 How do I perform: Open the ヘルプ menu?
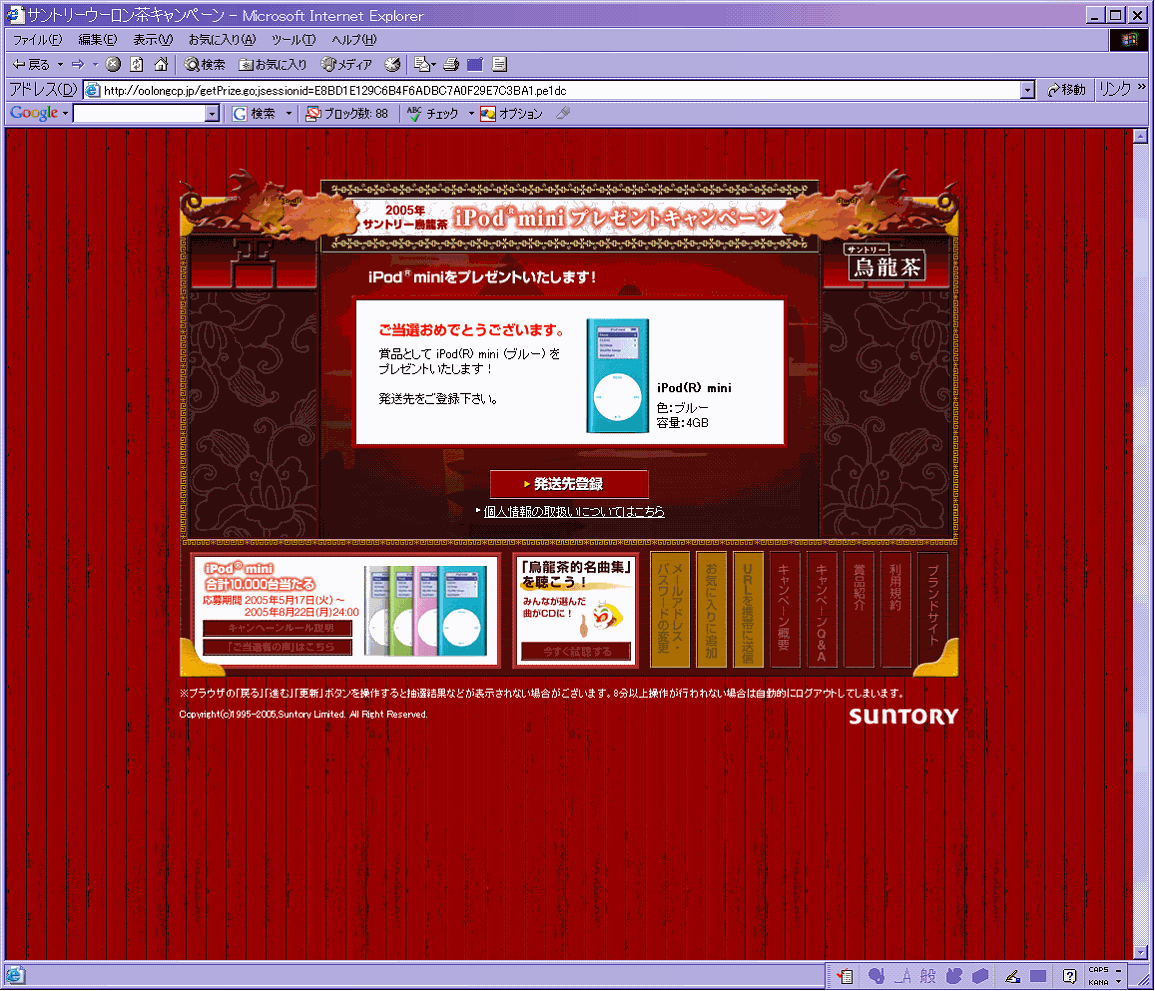354,40
